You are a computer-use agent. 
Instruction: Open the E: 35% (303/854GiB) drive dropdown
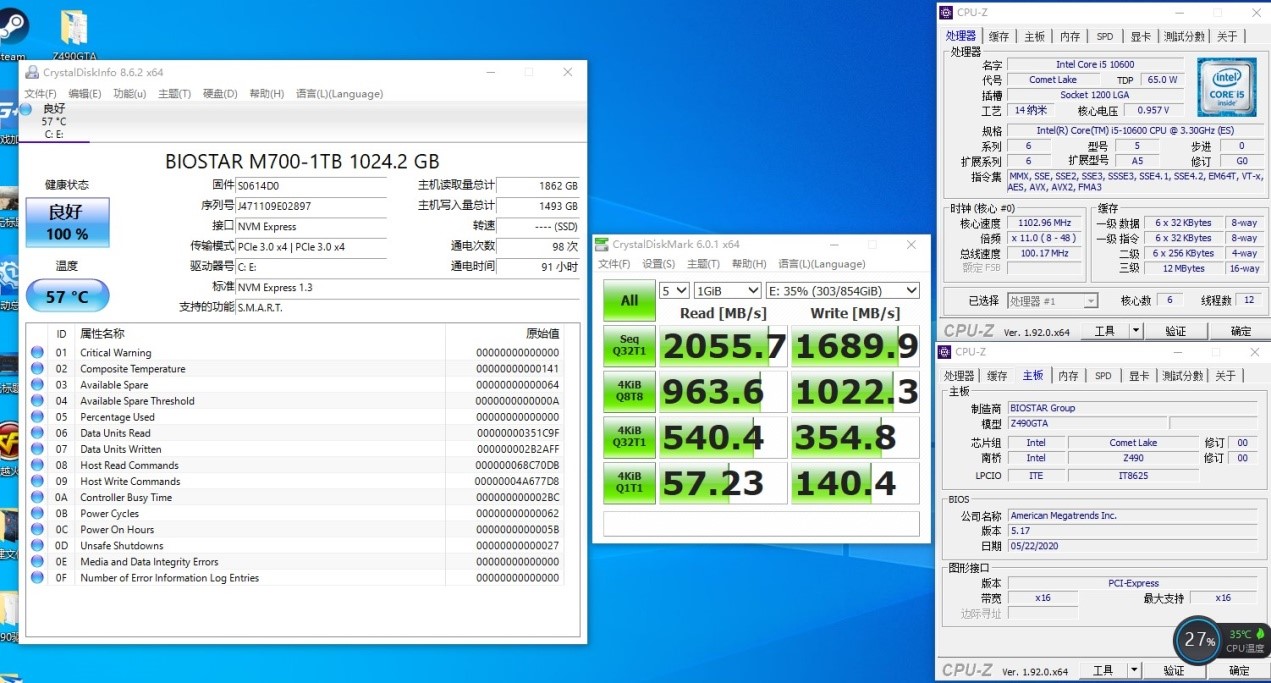click(x=842, y=290)
